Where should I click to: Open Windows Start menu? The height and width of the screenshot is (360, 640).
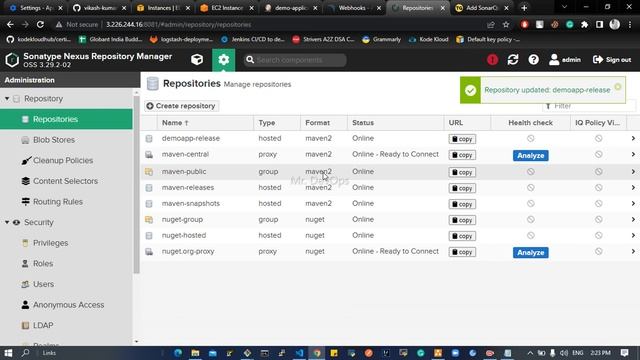[x=8, y=353]
